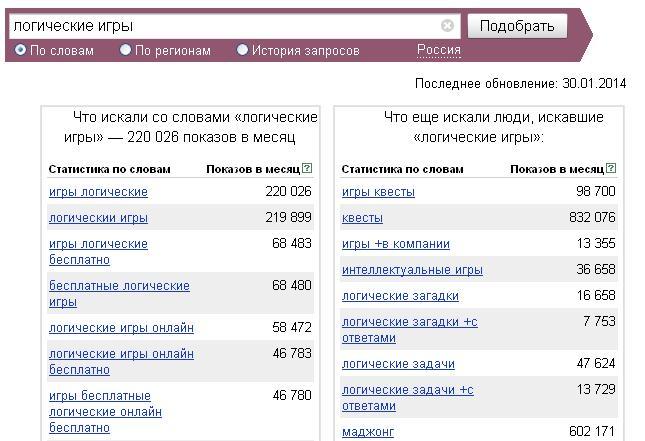Clear the search field with the X icon

[447, 26]
